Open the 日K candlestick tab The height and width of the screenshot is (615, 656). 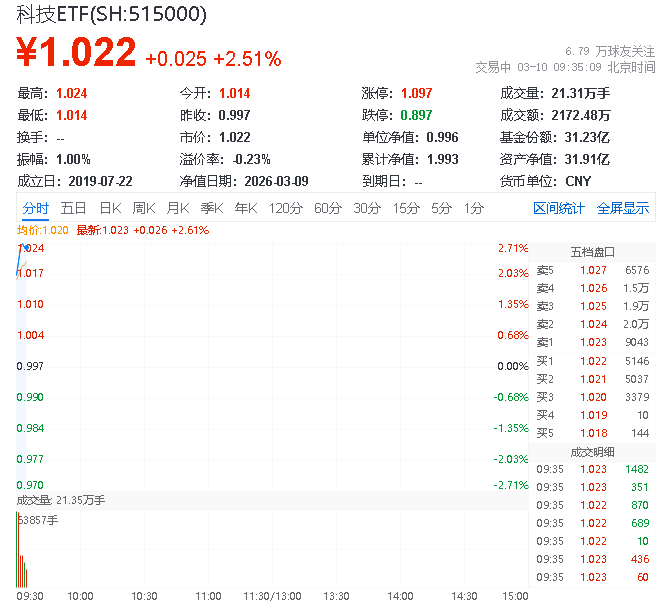point(110,208)
